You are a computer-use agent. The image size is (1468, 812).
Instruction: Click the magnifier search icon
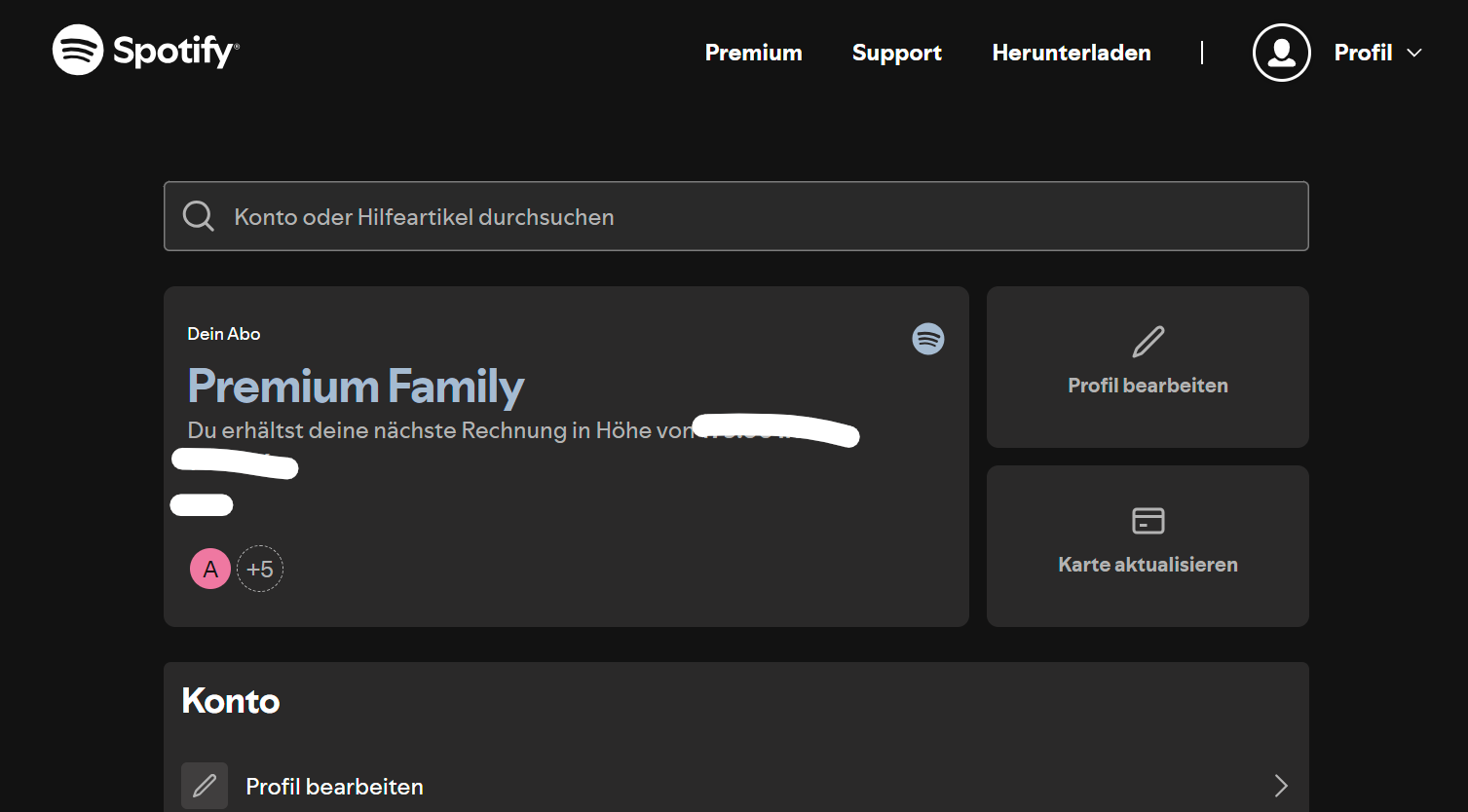tap(199, 216)
